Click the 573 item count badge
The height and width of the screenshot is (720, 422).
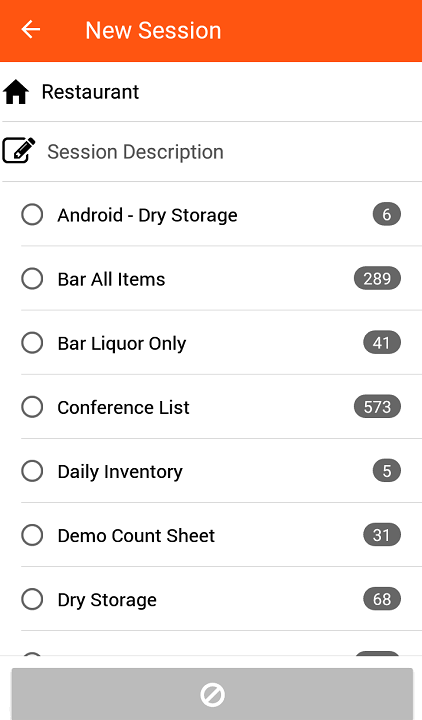click(x=377, y=407)
